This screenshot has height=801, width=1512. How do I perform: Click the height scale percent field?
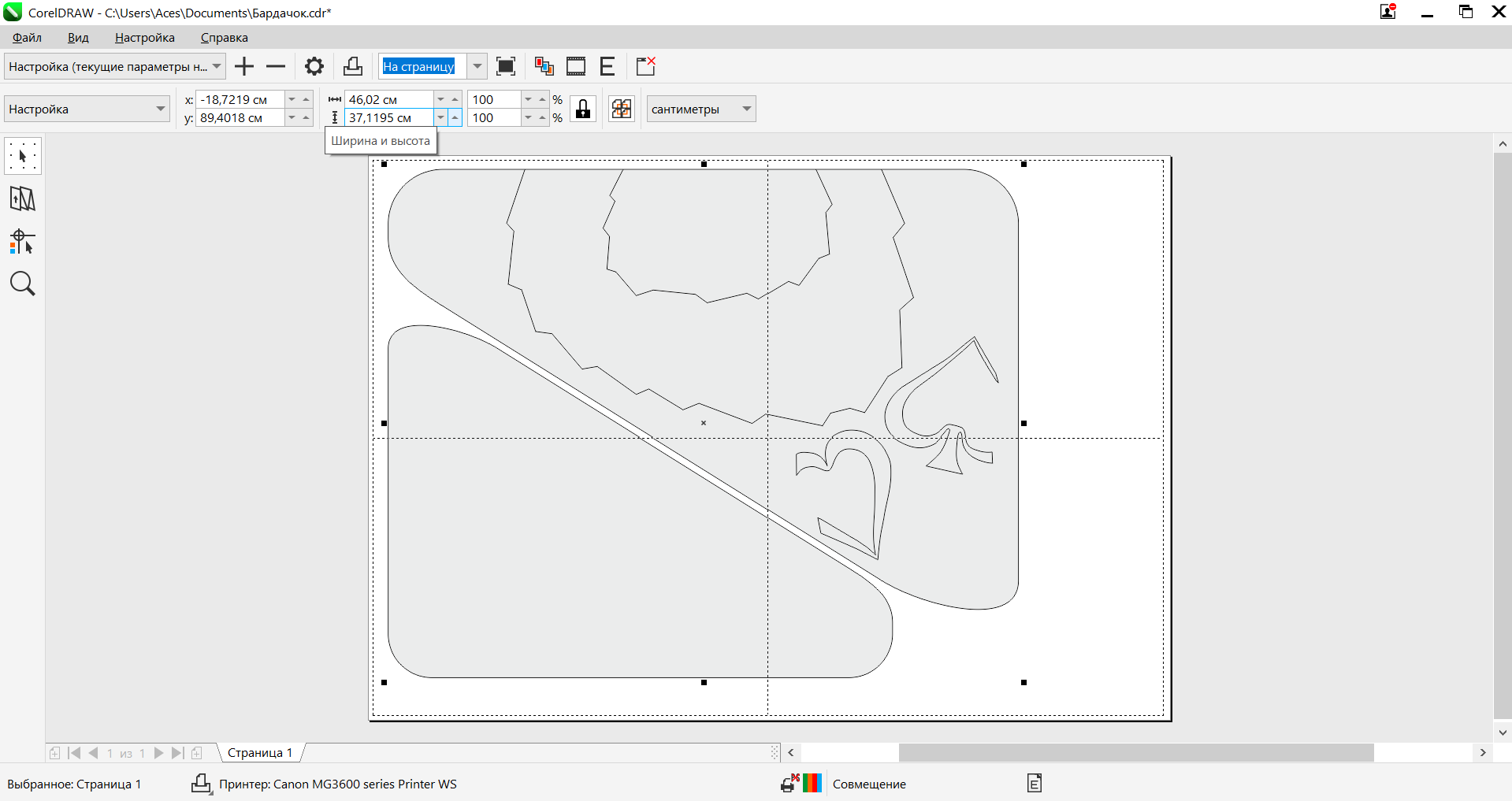point(494,117)
